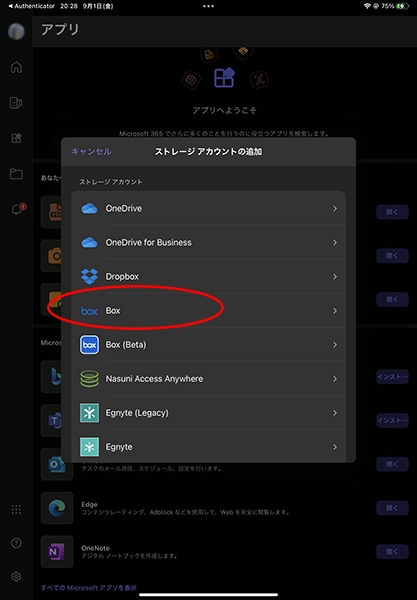This screenshot has width=417, height=600.
Task: Open the settings gear icon
Action: pyautogui.click(x=16, y=576)
